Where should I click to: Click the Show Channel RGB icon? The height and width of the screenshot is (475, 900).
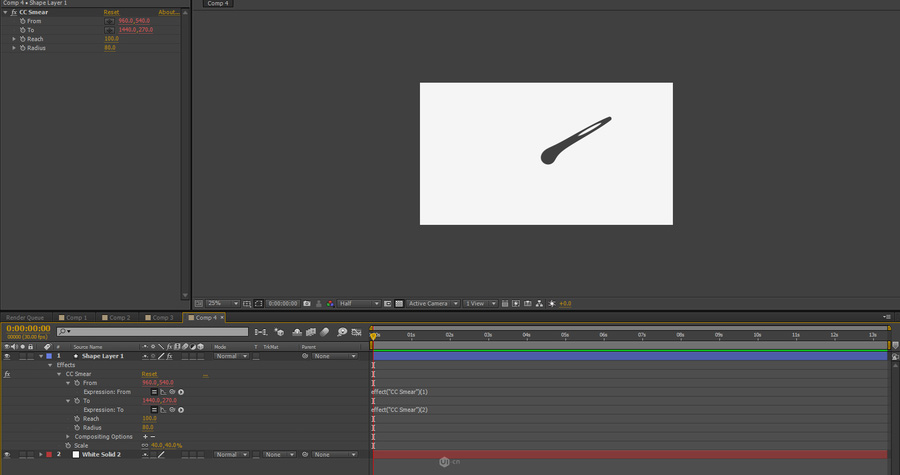click(330, 303)
